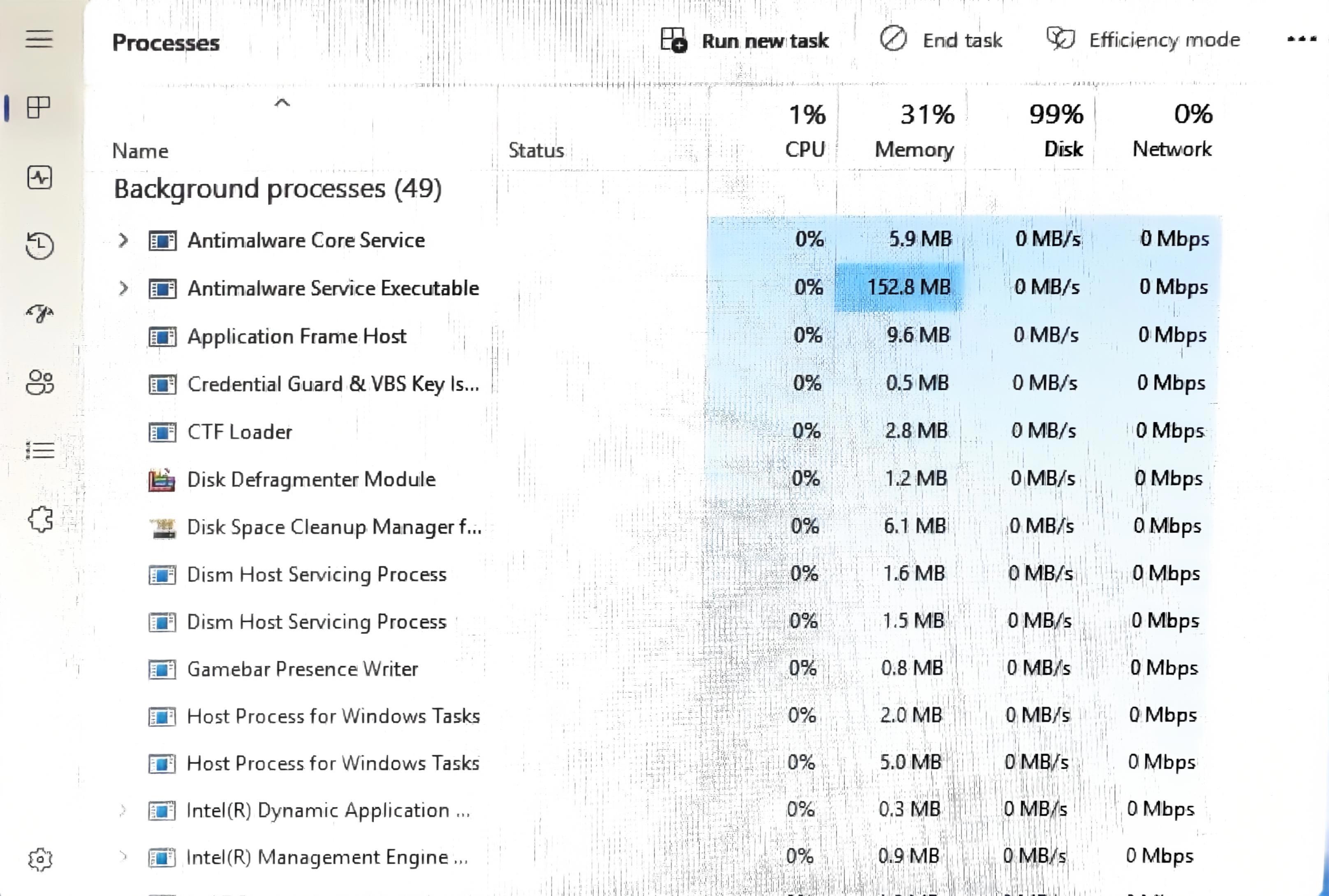
Task: Click the Application Frame Host icon
Action: pyautogui.click(x=162, y=337)
